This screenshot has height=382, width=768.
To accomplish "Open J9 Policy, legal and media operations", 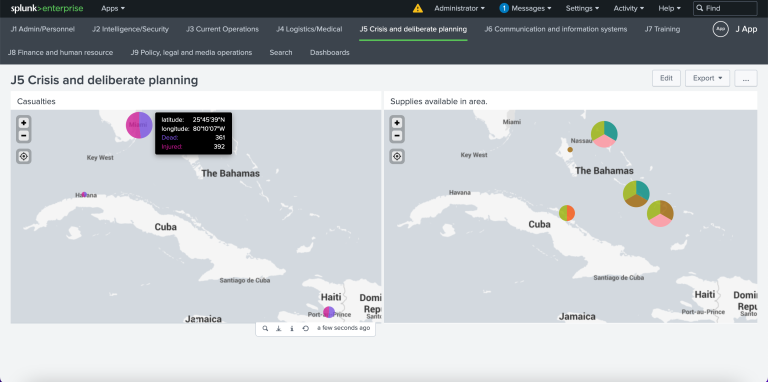I will point(191,52).
